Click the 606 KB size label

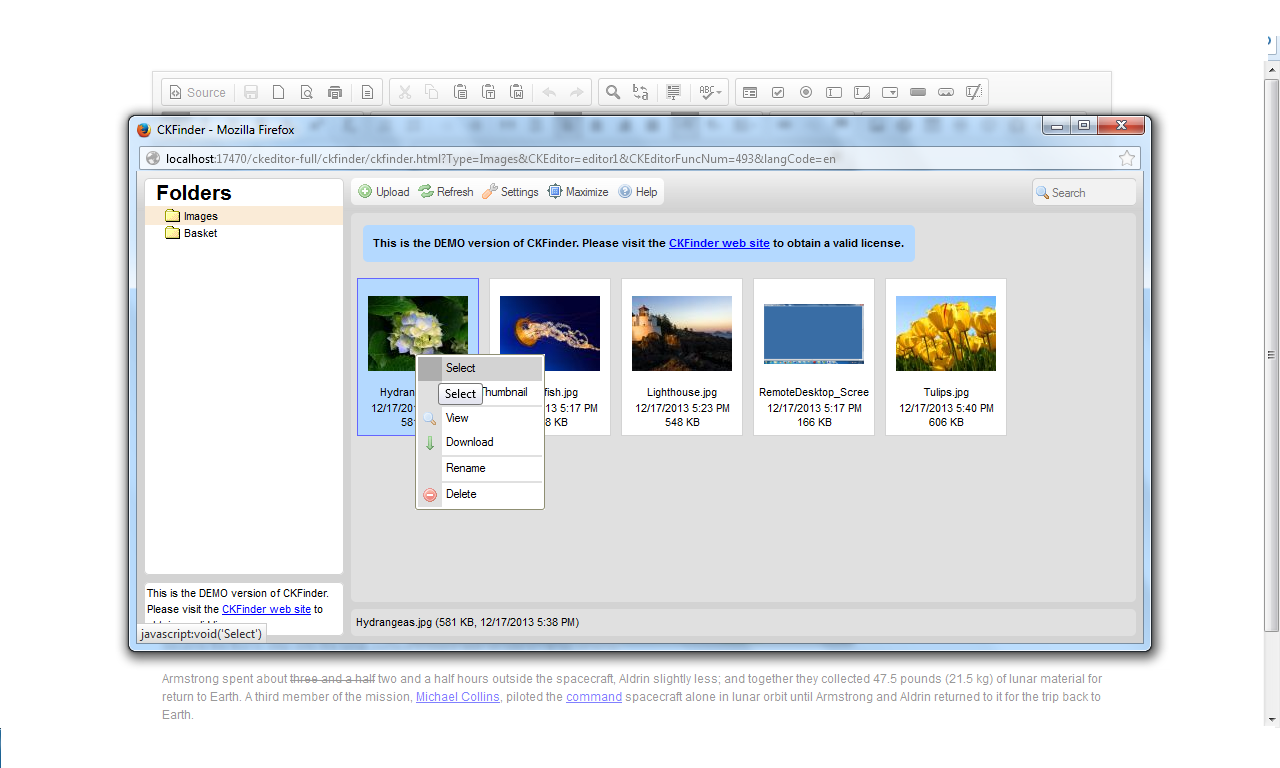pyautogui.click(x=946, y=423)
